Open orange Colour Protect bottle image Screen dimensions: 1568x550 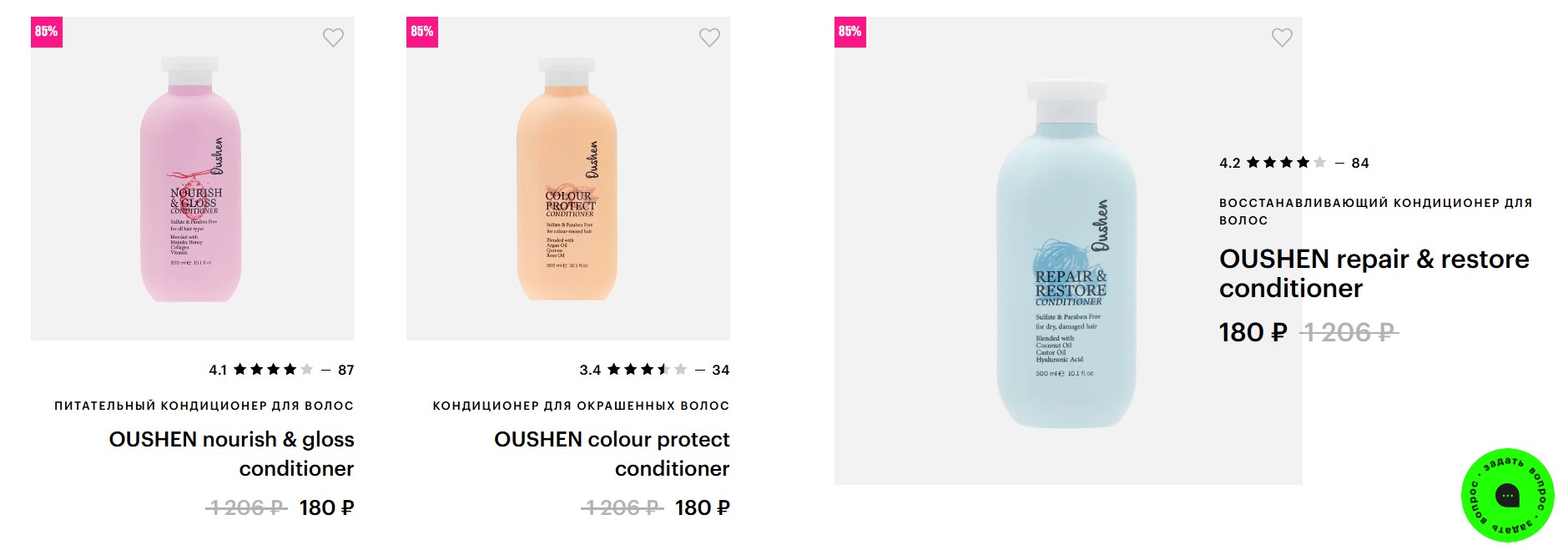pos(567,179)
